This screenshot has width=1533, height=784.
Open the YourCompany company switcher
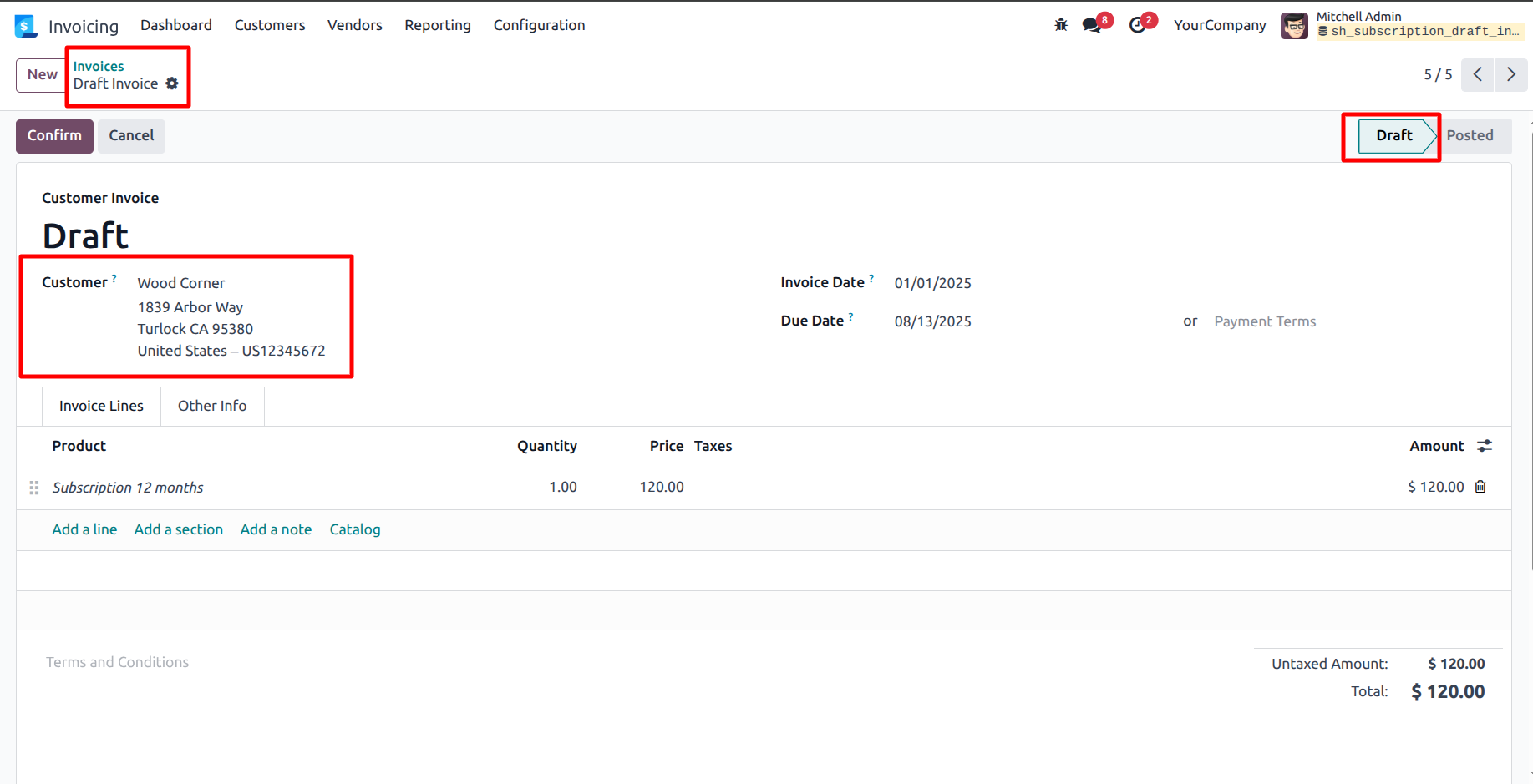pyautogui.click(x=1219, y=25)
